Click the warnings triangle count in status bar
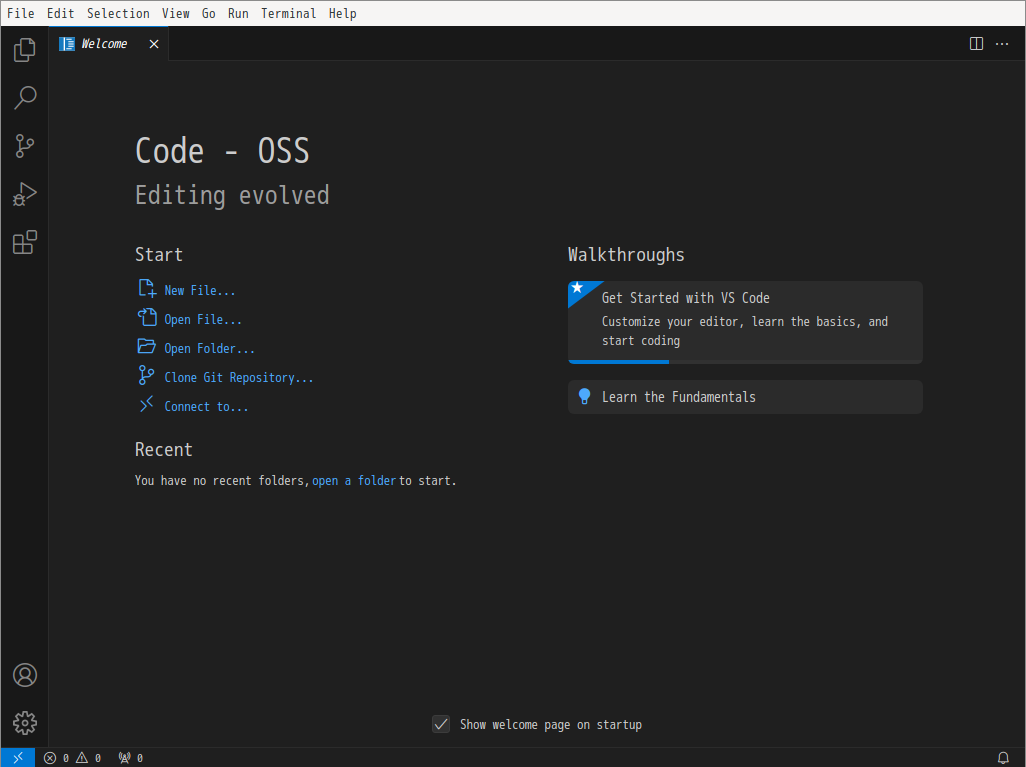 pos(88,758)
